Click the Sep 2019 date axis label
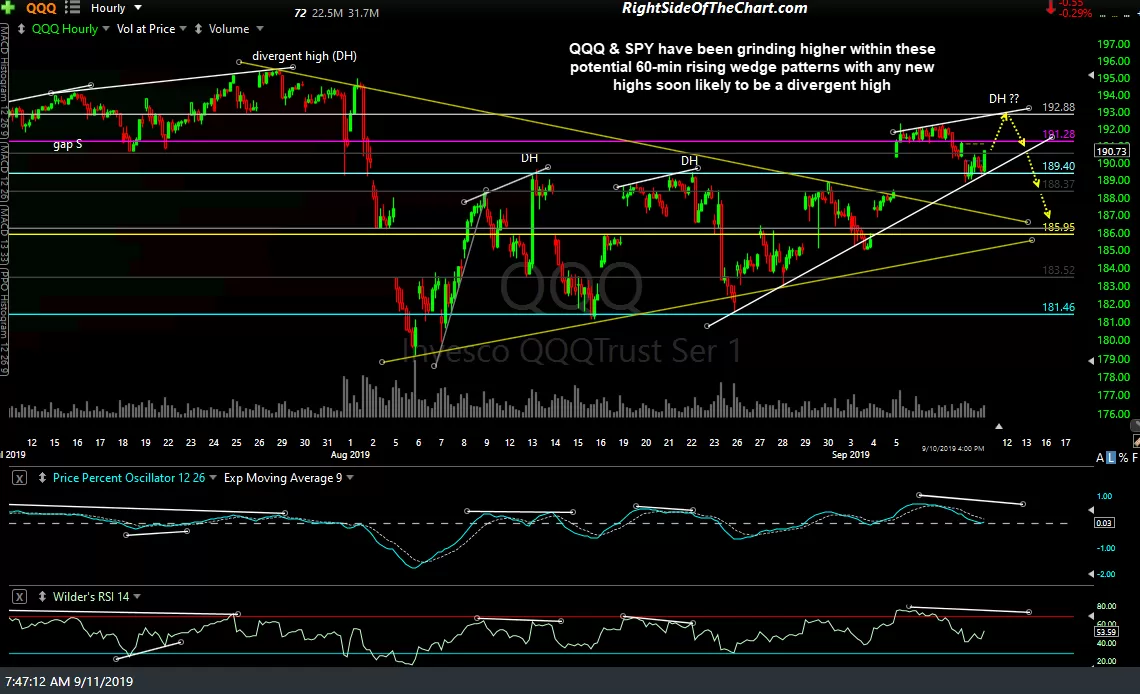The image size is (1140, 694). point(851,455)
